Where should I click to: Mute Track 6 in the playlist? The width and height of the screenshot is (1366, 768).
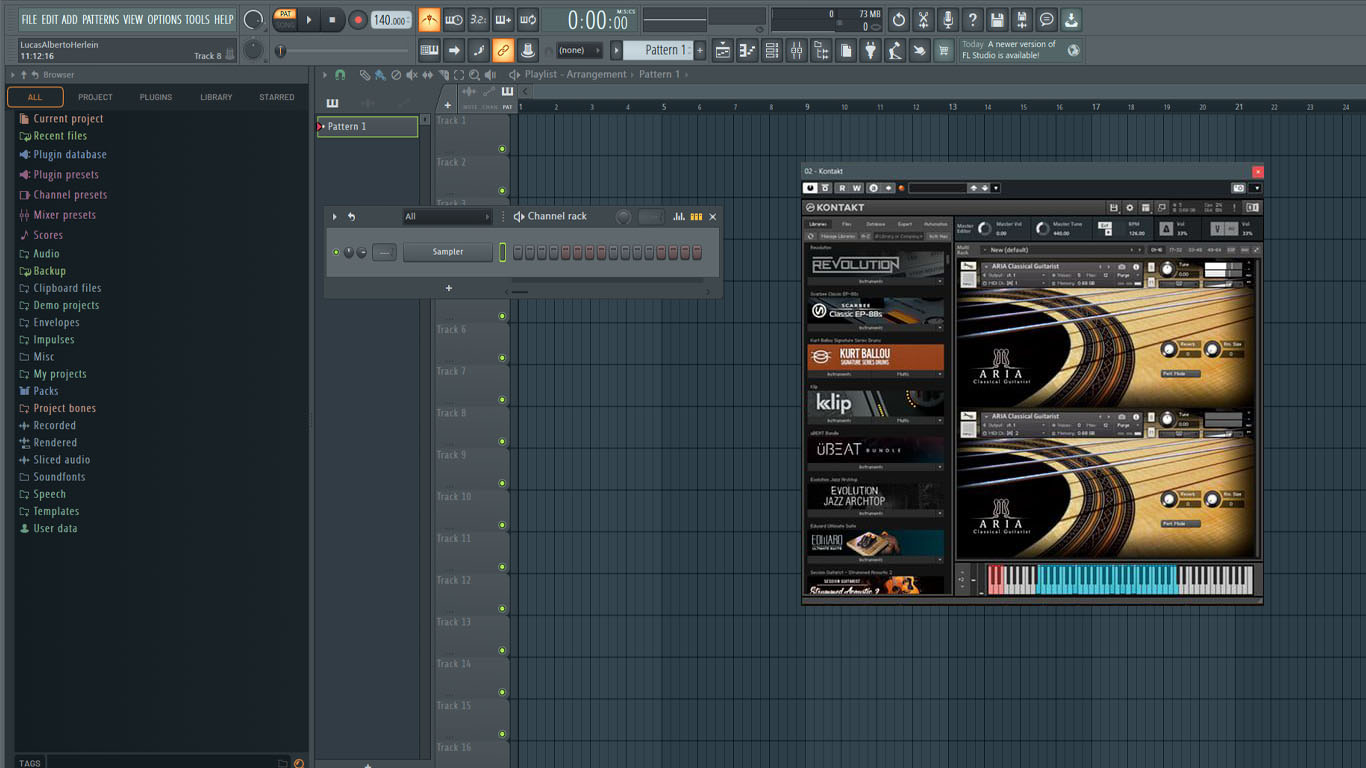(502, 358)
